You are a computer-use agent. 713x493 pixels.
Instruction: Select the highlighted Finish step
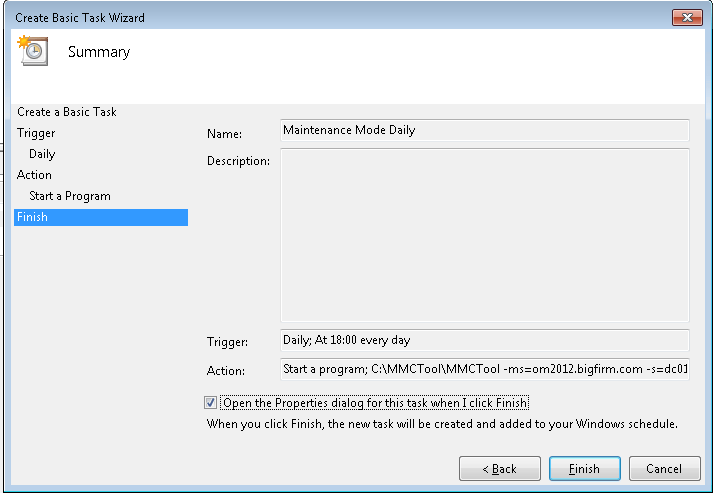(101, 217)
